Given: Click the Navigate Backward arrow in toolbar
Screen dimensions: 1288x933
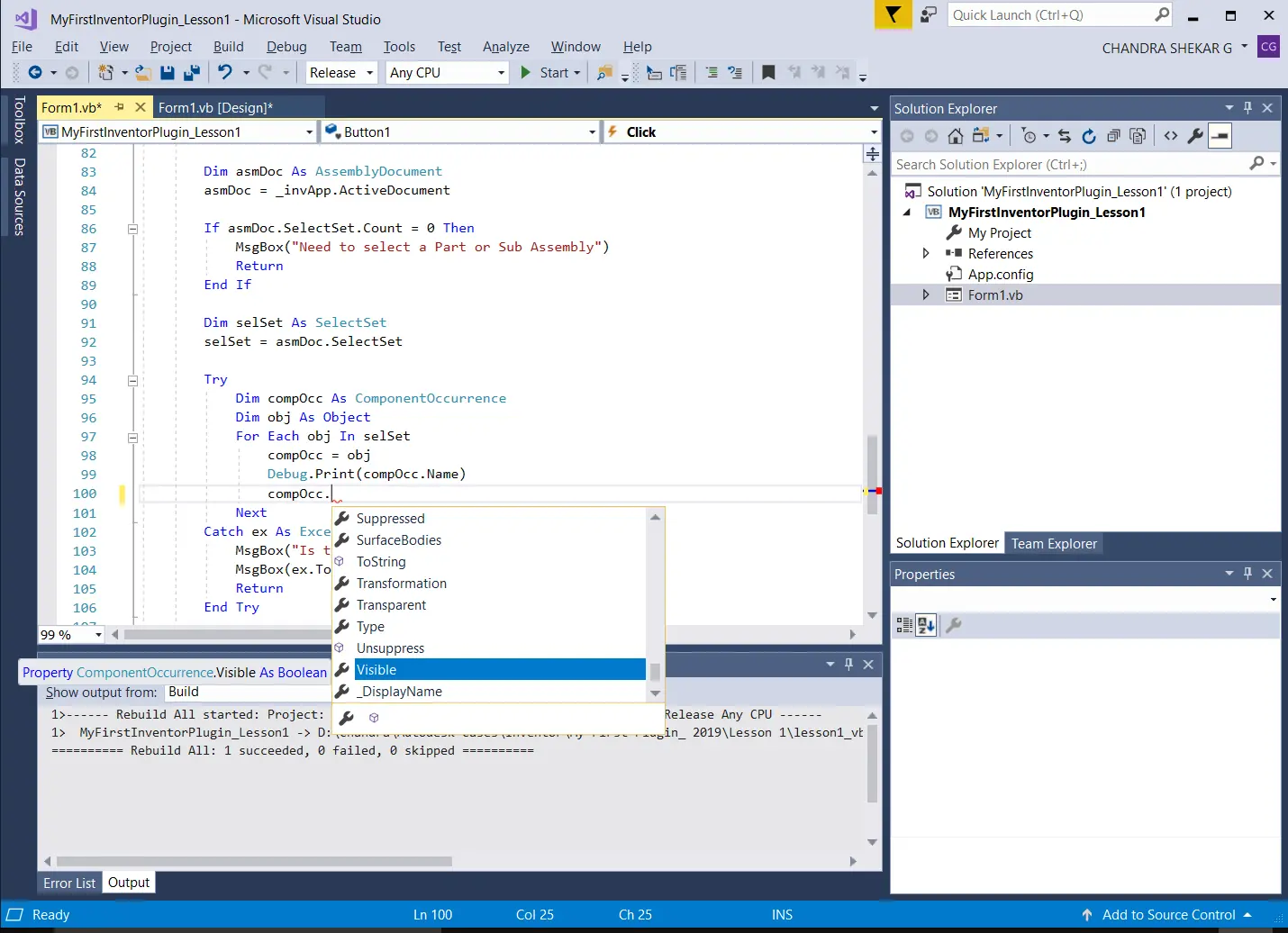Looking at the screenshot, I should point(35,73).
